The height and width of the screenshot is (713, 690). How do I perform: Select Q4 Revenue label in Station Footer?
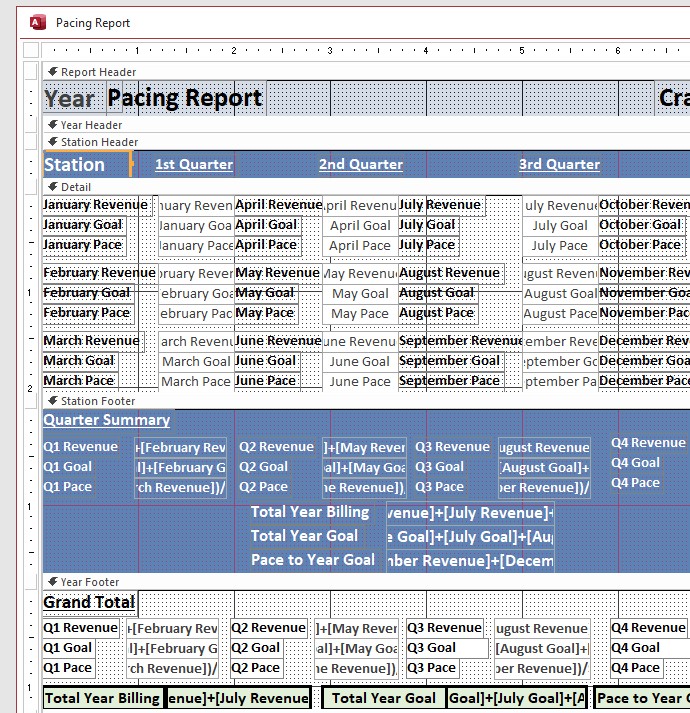pyautogui.click(x=649, y=443)
